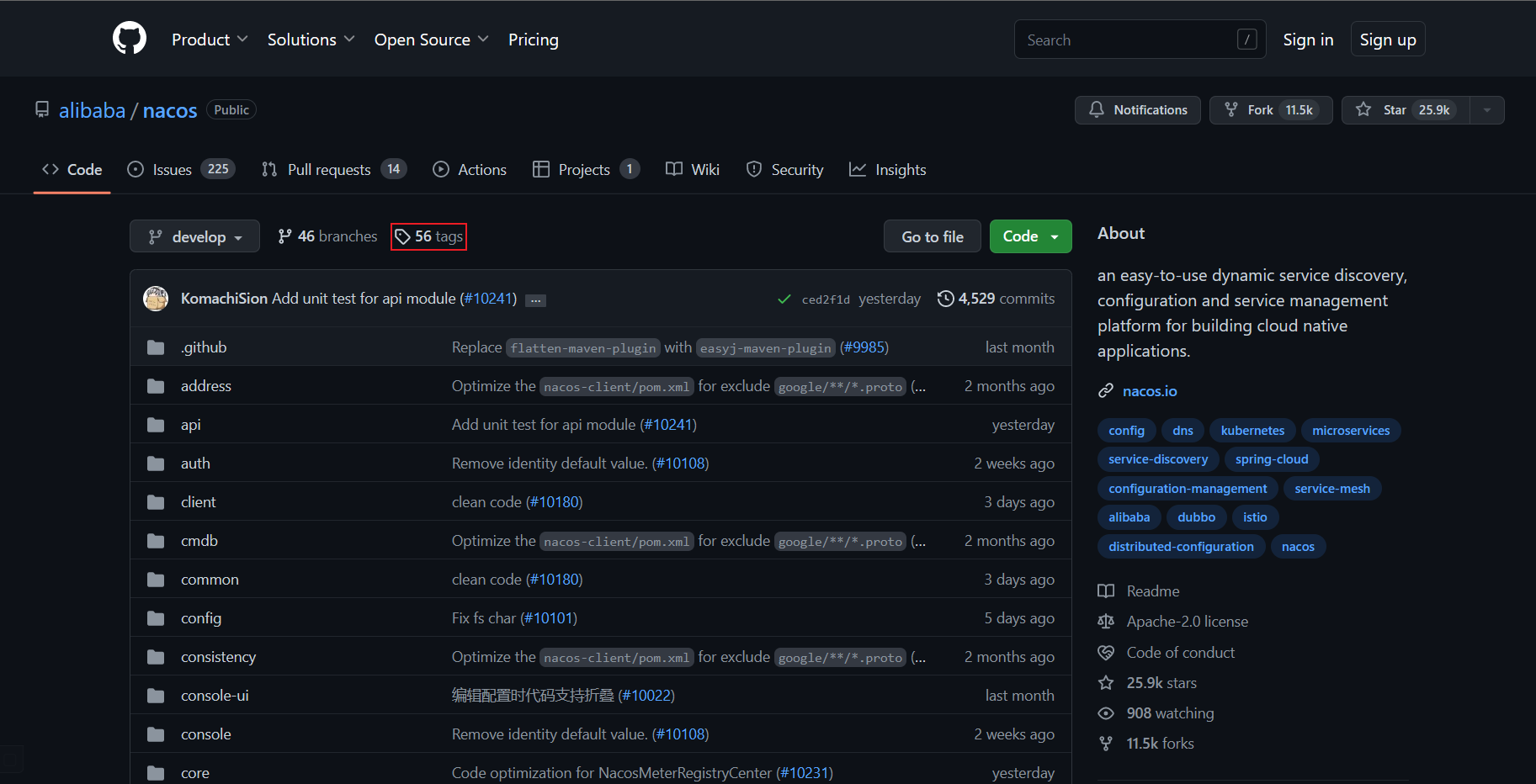Switch to the Code tab
The image size is (1536, 784).
[x=72, y=169]
